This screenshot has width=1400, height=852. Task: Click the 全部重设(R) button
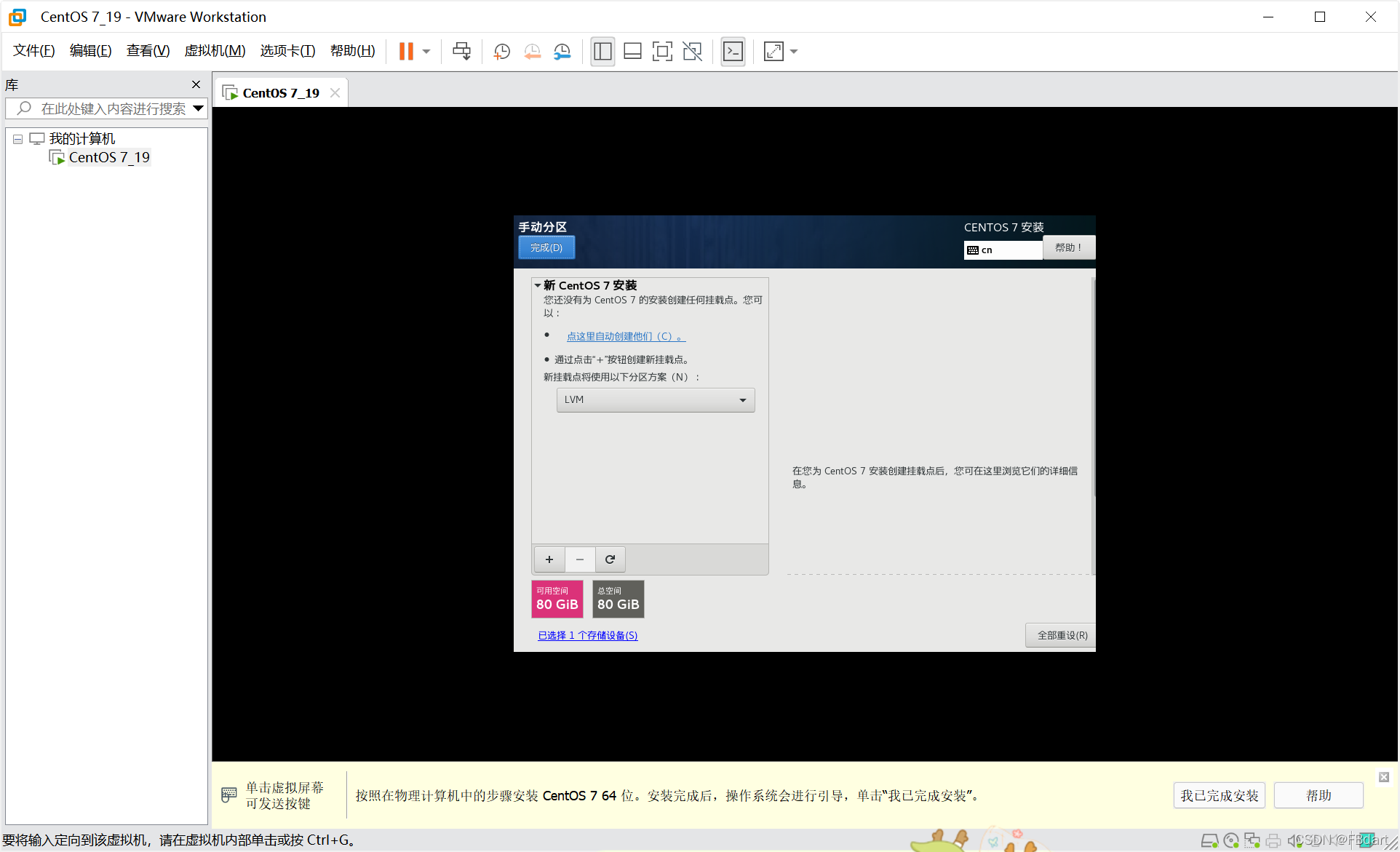pos(1059,634)
